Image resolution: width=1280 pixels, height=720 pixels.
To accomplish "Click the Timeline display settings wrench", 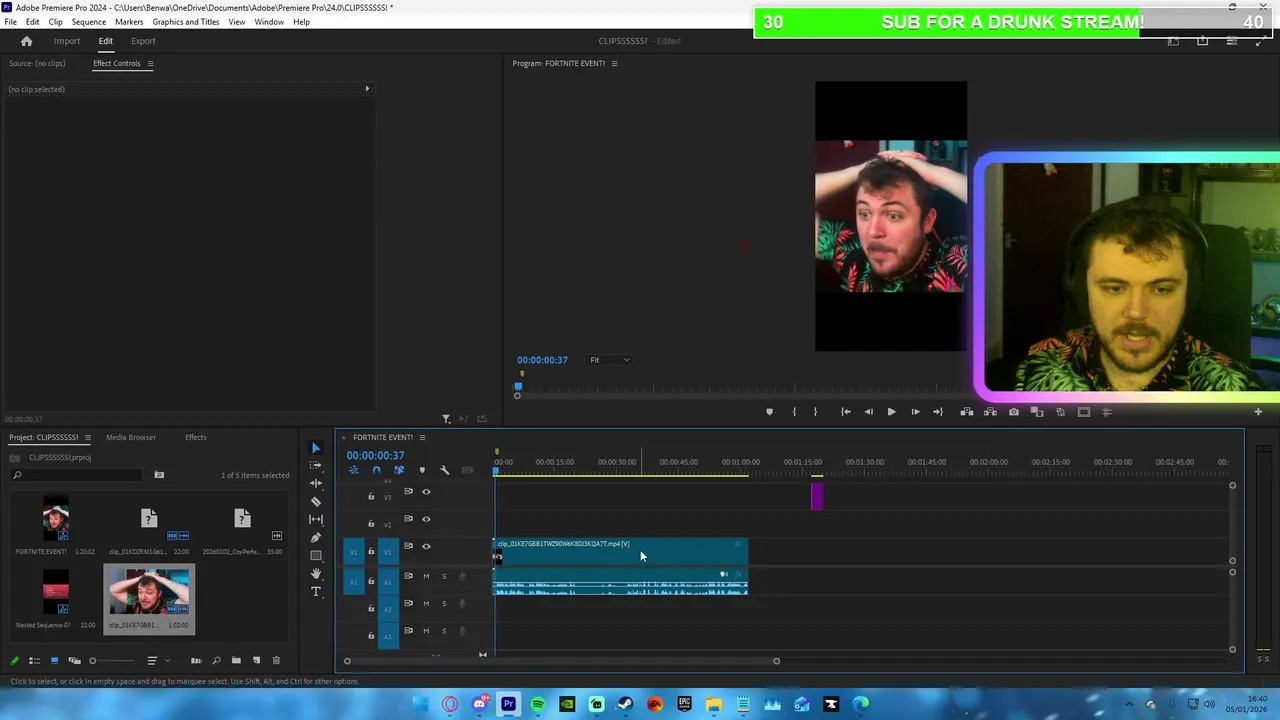I will (x=444, y=470).
